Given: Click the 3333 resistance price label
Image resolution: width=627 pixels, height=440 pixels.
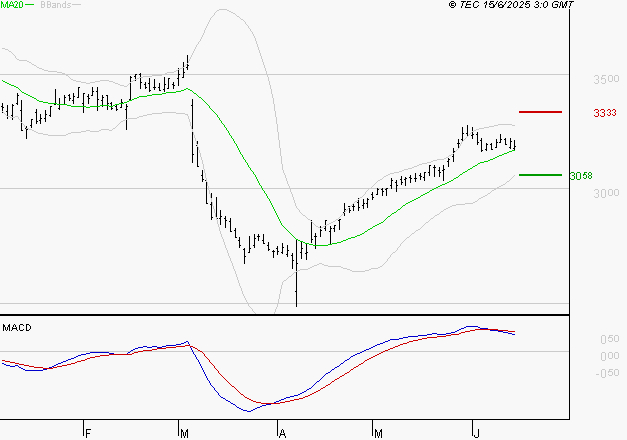Looking at the screenshot, I should 605,113.
